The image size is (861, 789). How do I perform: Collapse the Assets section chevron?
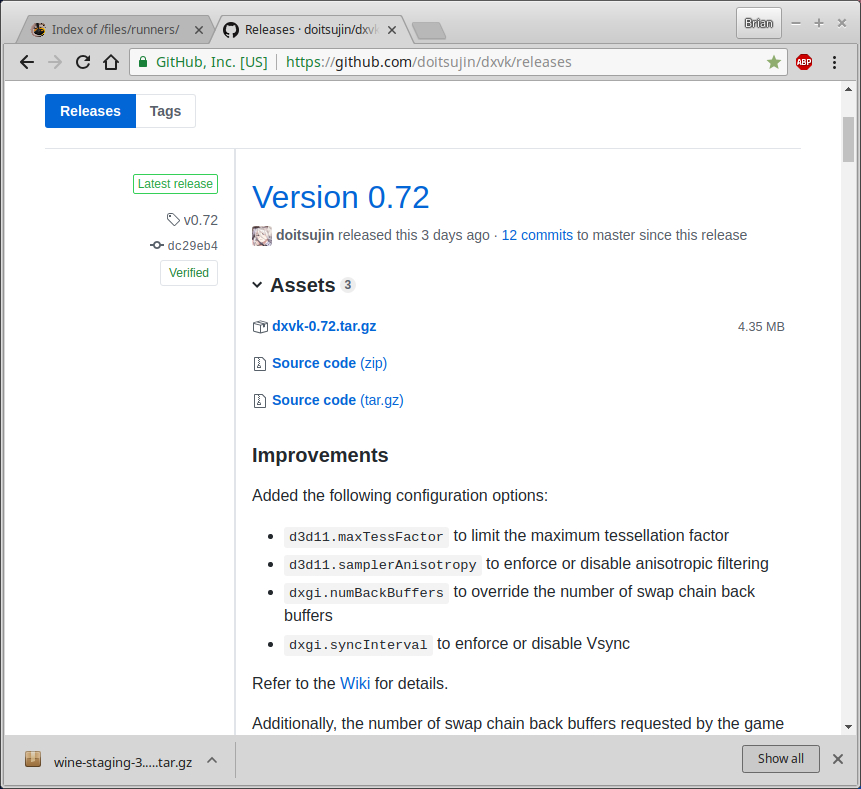coord(257,284)
